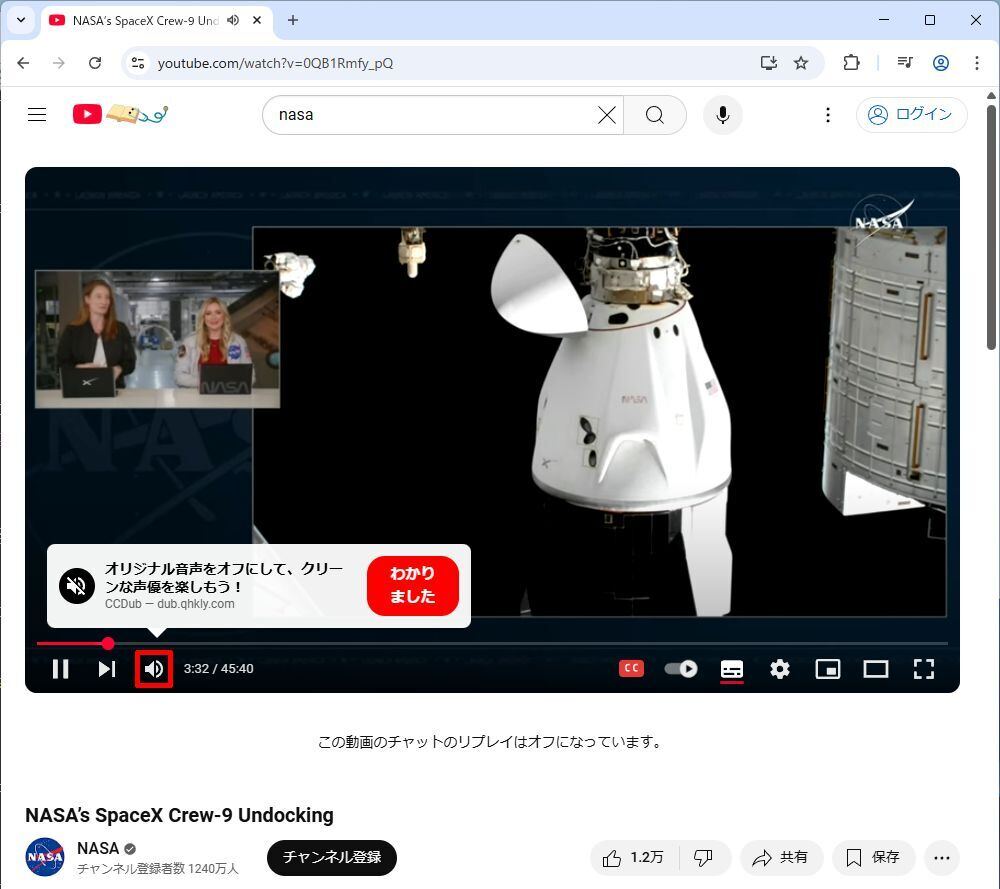This screenshot has height=889, width=1000.
Task: Go back in browser history
Action: [24, 62]
